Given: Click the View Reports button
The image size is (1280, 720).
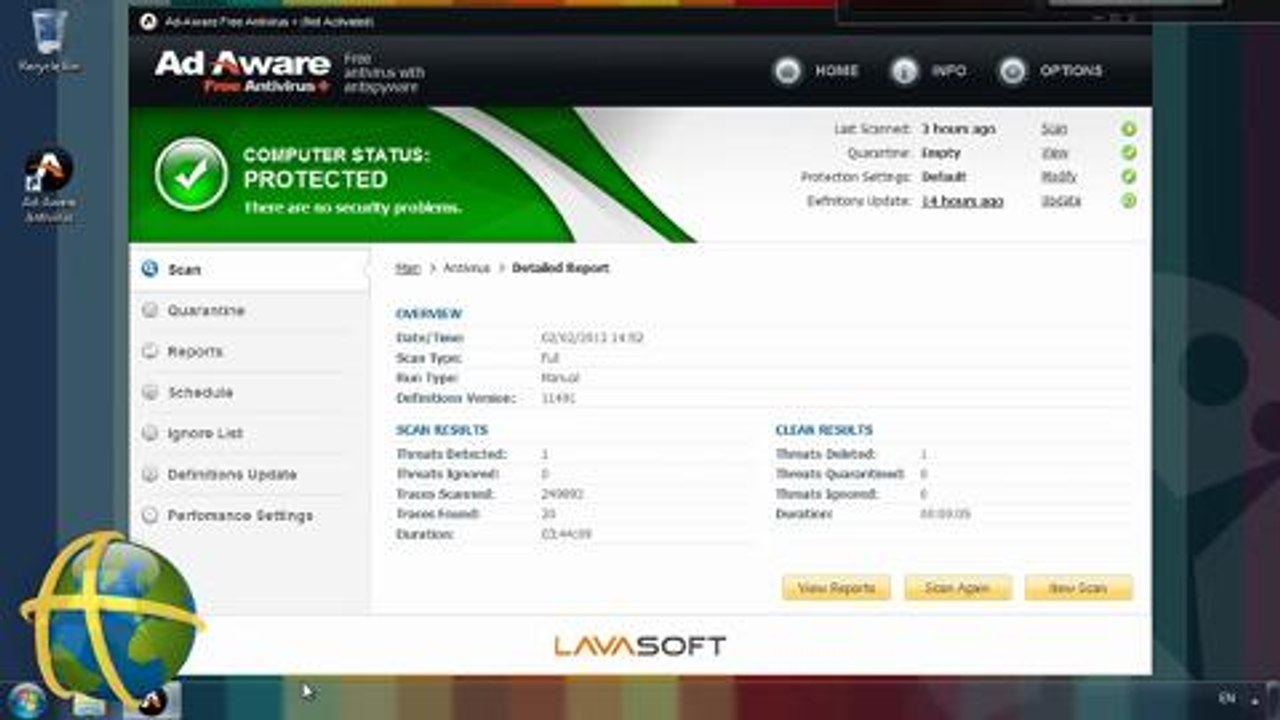Looking at the screenshot, I should [x=836, y=588].
